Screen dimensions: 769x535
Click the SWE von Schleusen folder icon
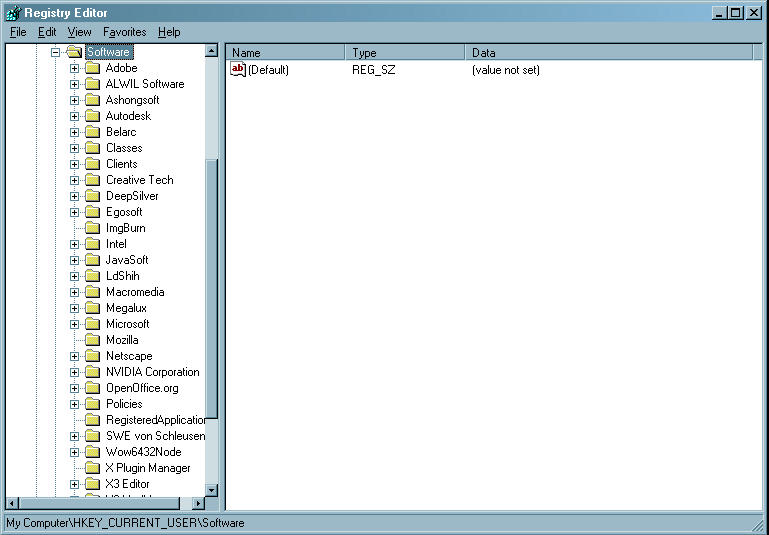(x=92, y=436)
